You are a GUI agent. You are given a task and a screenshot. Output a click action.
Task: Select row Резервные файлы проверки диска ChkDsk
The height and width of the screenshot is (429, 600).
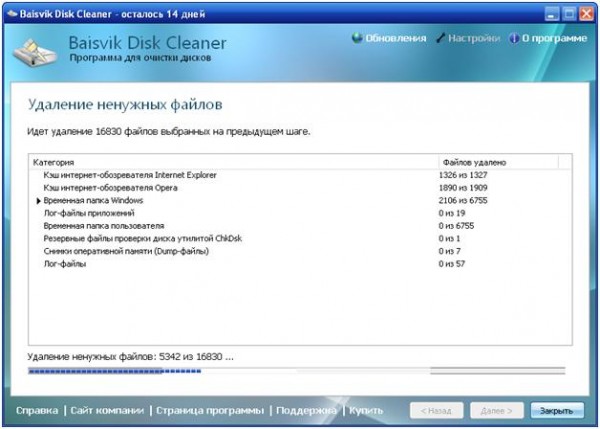point(300,238)
